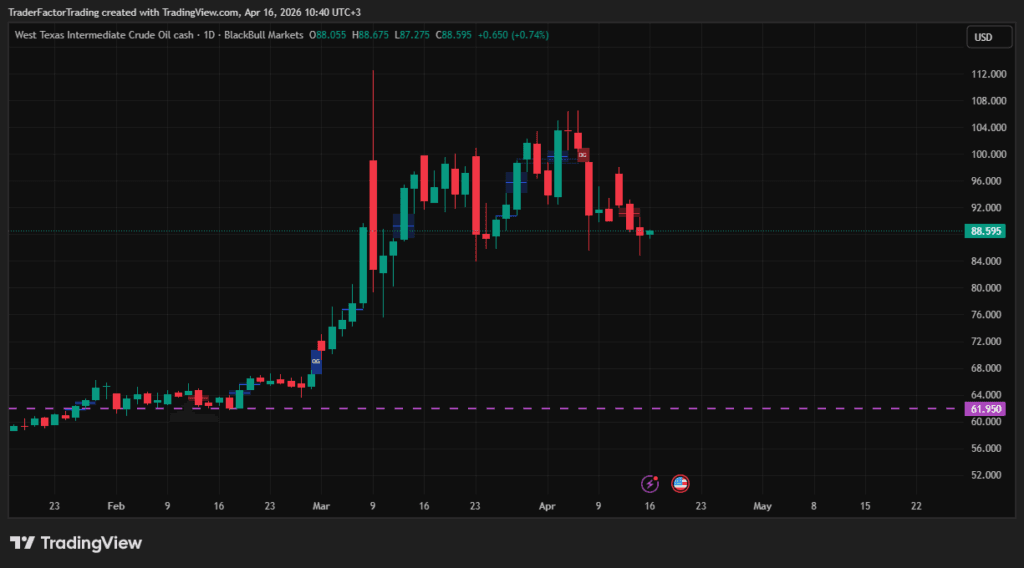1024x568 pixels.
Task: Click the tall red candle at Mar 9
Action: [x=372, y=214]
